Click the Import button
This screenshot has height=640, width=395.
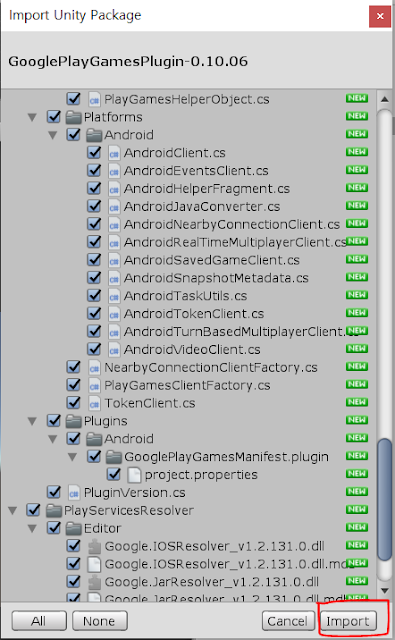click(x=348, y=621)
